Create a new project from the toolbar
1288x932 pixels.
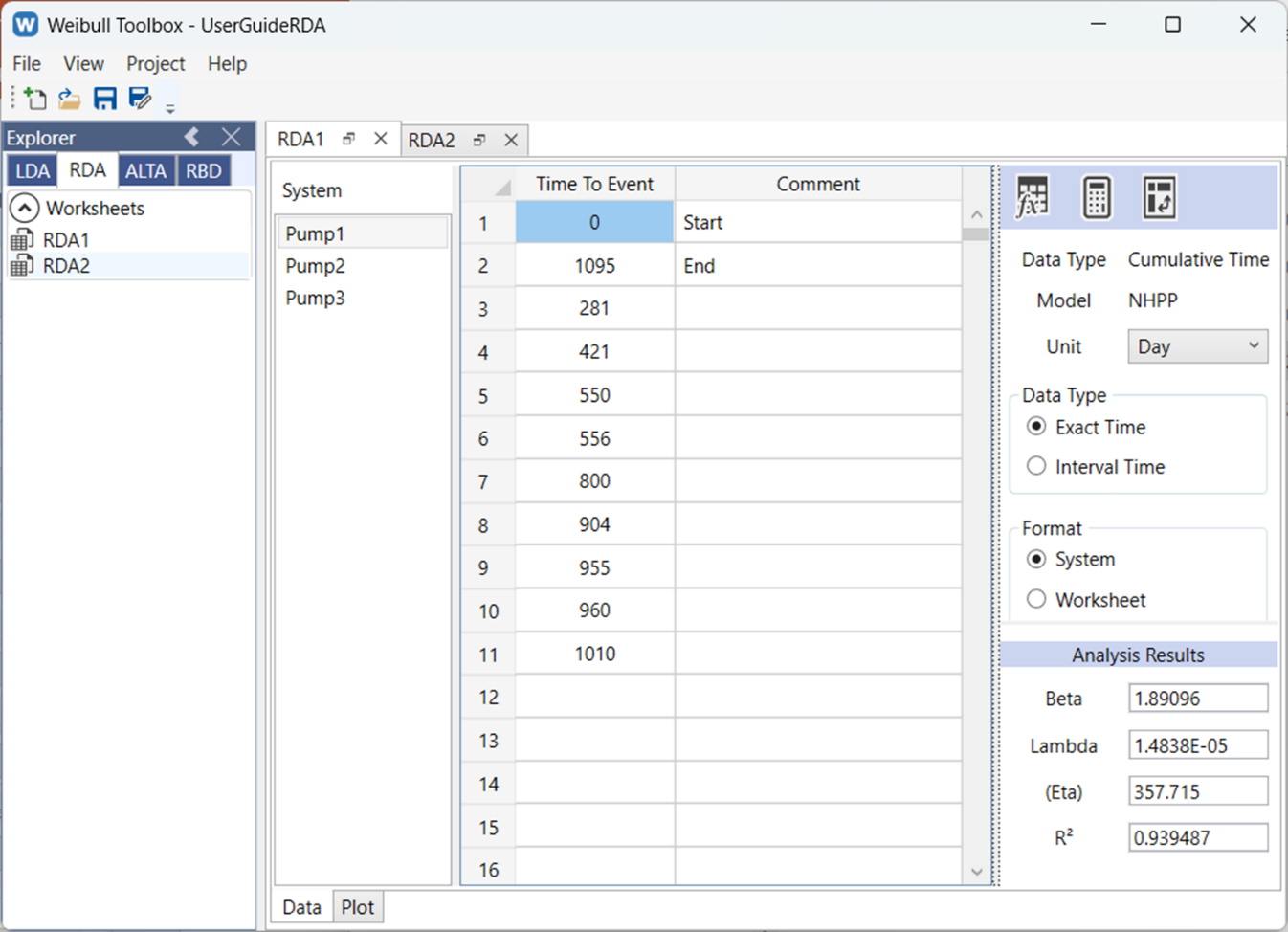(x=35, y=98)
